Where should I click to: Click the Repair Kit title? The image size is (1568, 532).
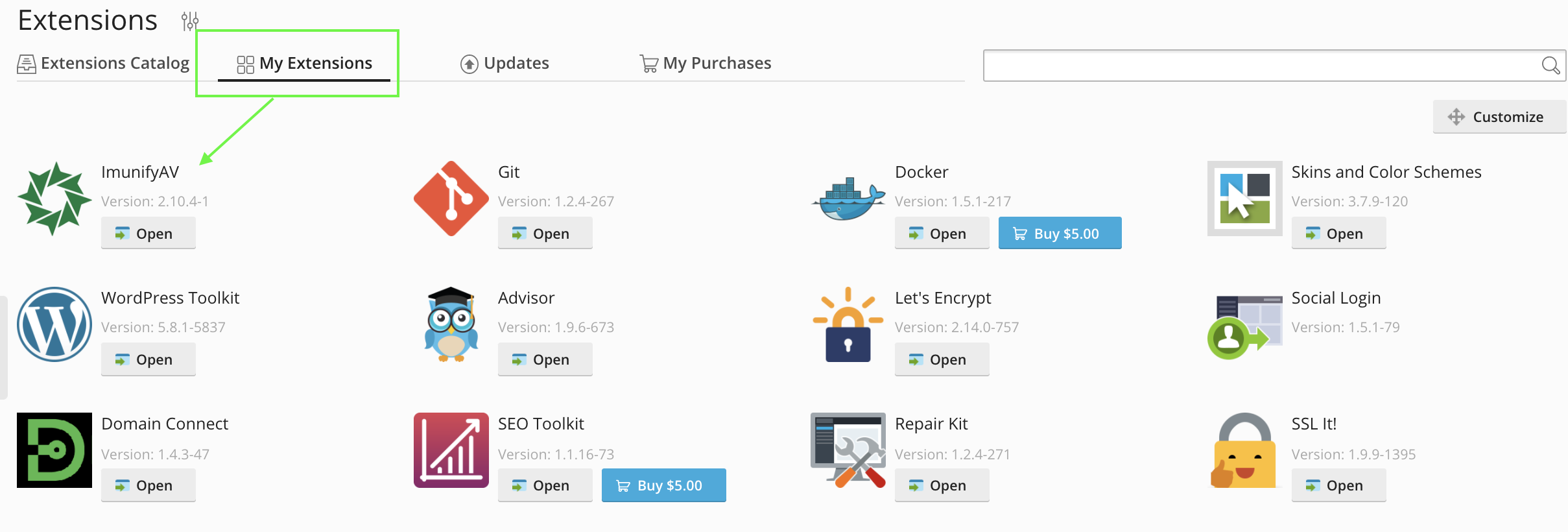click(x=931, y=424)
